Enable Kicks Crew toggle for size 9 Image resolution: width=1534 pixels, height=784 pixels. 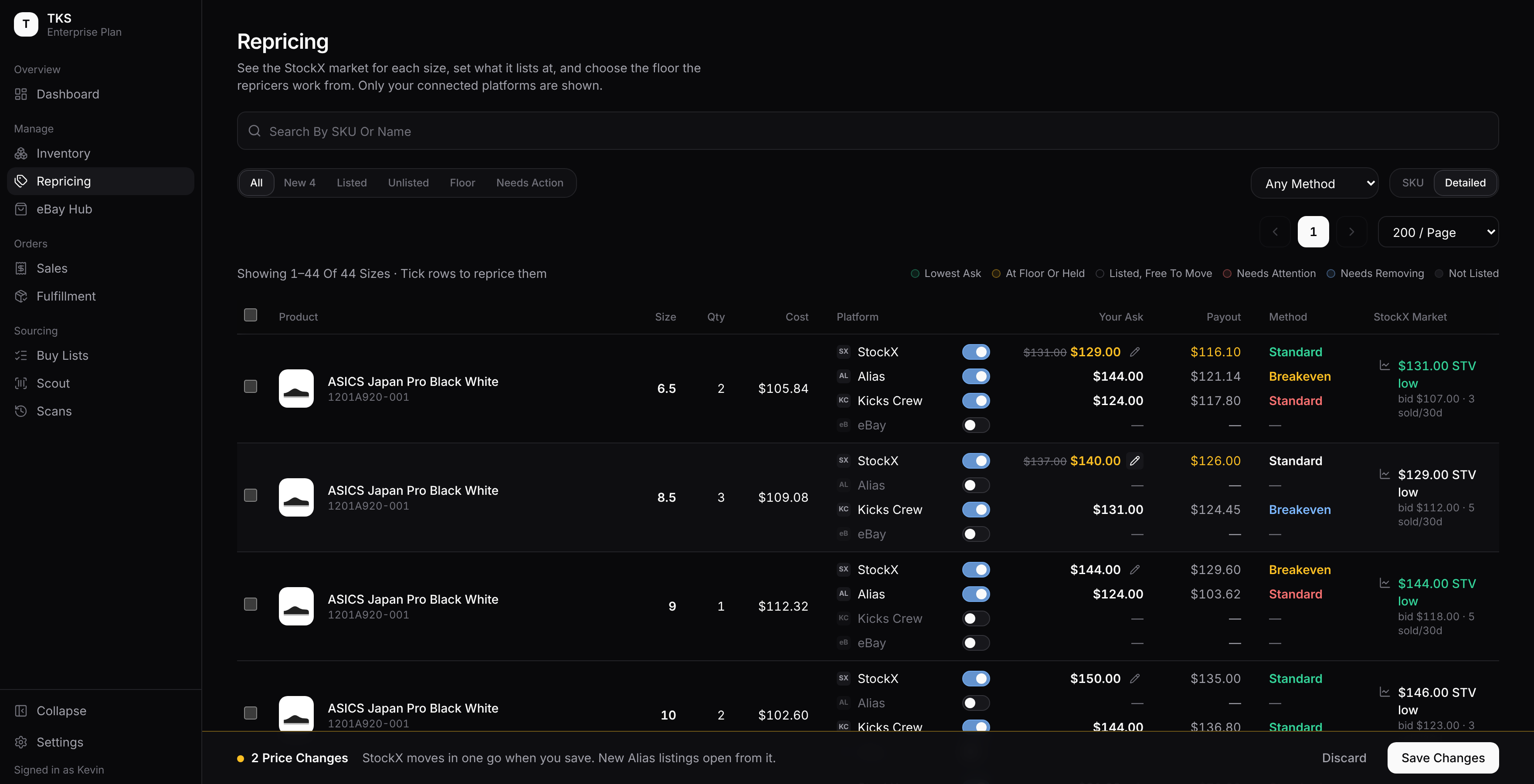pyautogui.click(x=975, y=618)
